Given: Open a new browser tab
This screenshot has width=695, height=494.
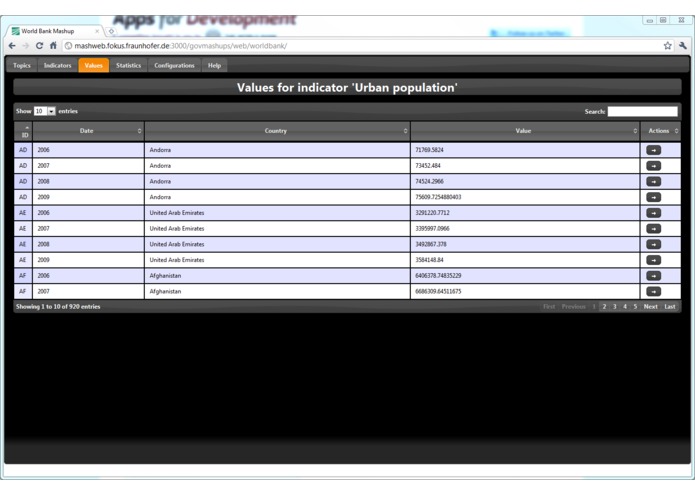Looking at the screenshot, I should point(111,31).
